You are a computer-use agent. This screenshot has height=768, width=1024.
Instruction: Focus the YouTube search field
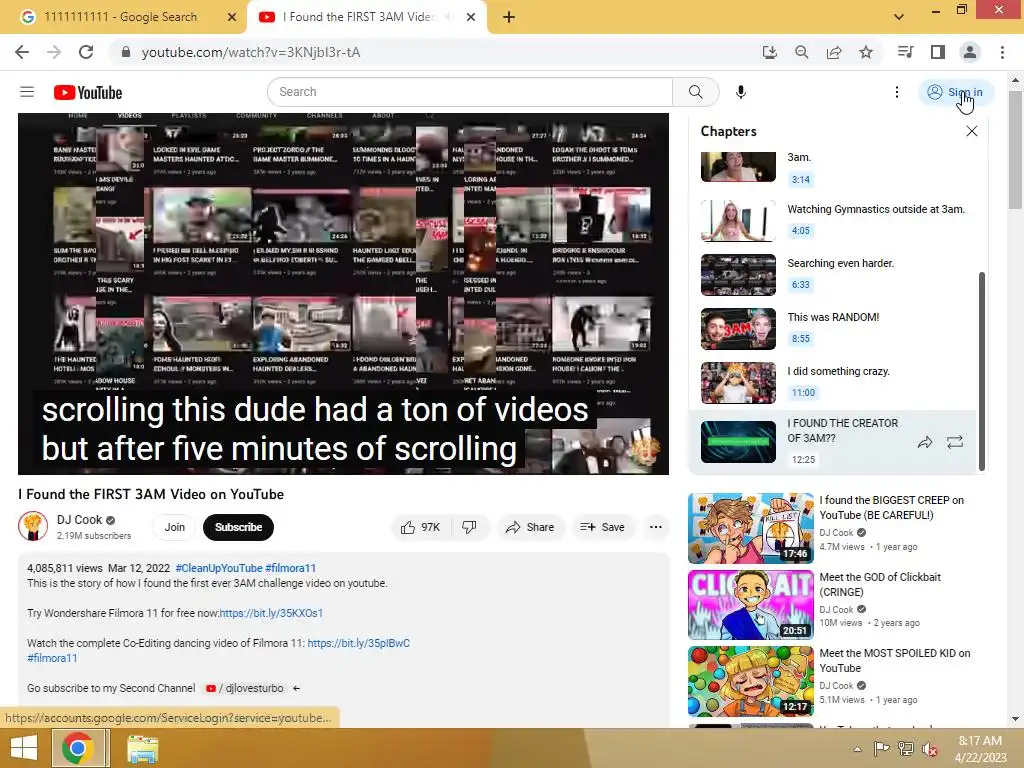pyautogui.click(x=470, y=92)
